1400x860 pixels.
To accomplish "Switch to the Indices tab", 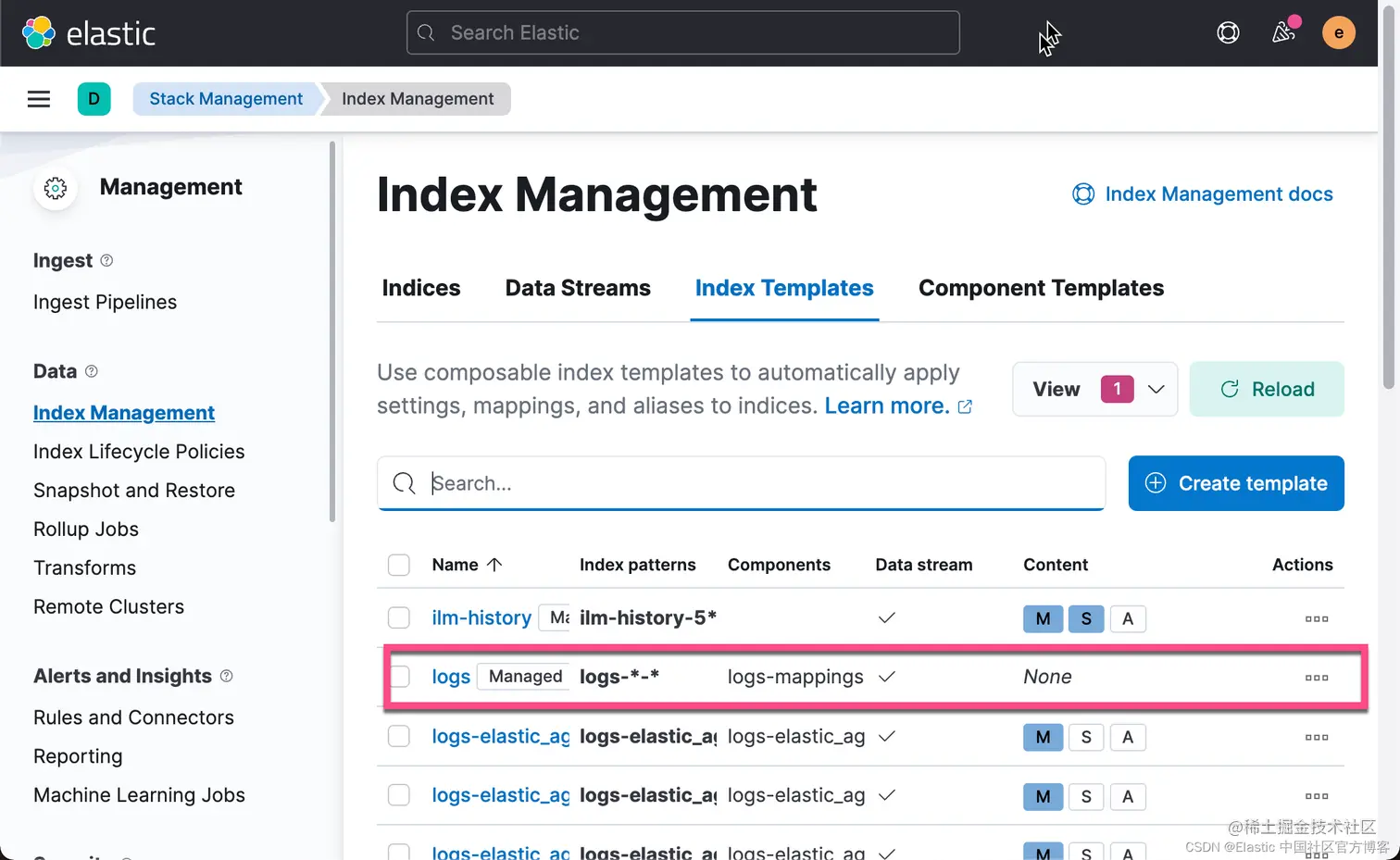I will tap(421, 289).
